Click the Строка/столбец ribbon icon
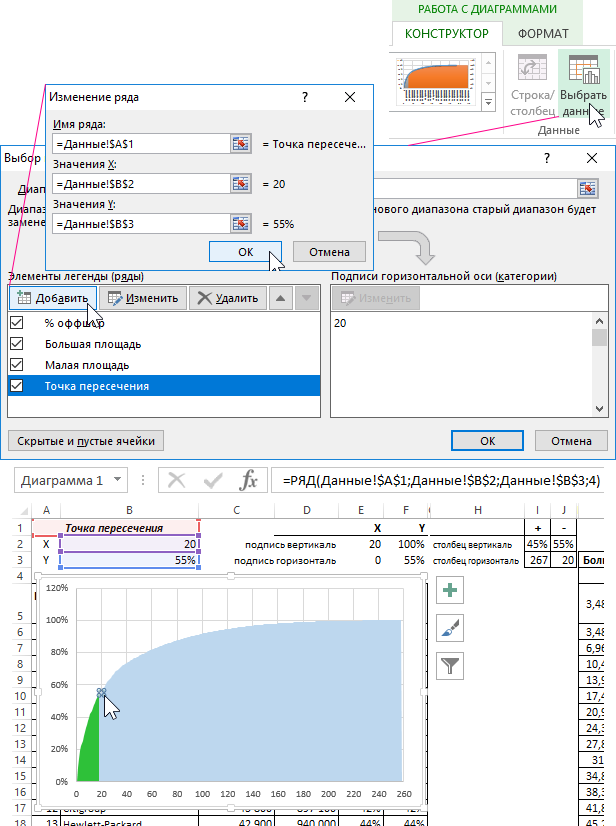616x826 pixels. [531, 70]
